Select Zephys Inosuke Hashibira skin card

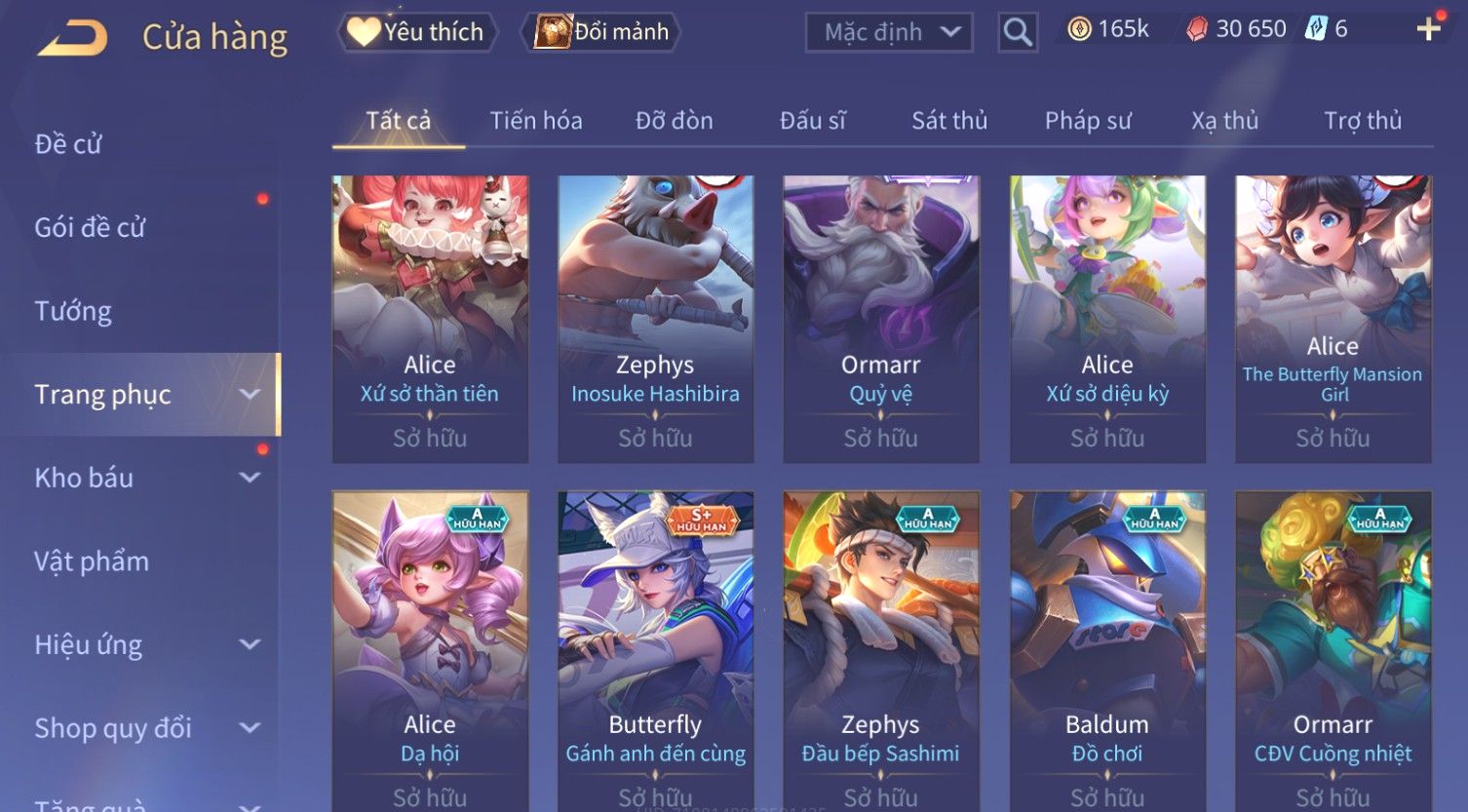point(656,319)
